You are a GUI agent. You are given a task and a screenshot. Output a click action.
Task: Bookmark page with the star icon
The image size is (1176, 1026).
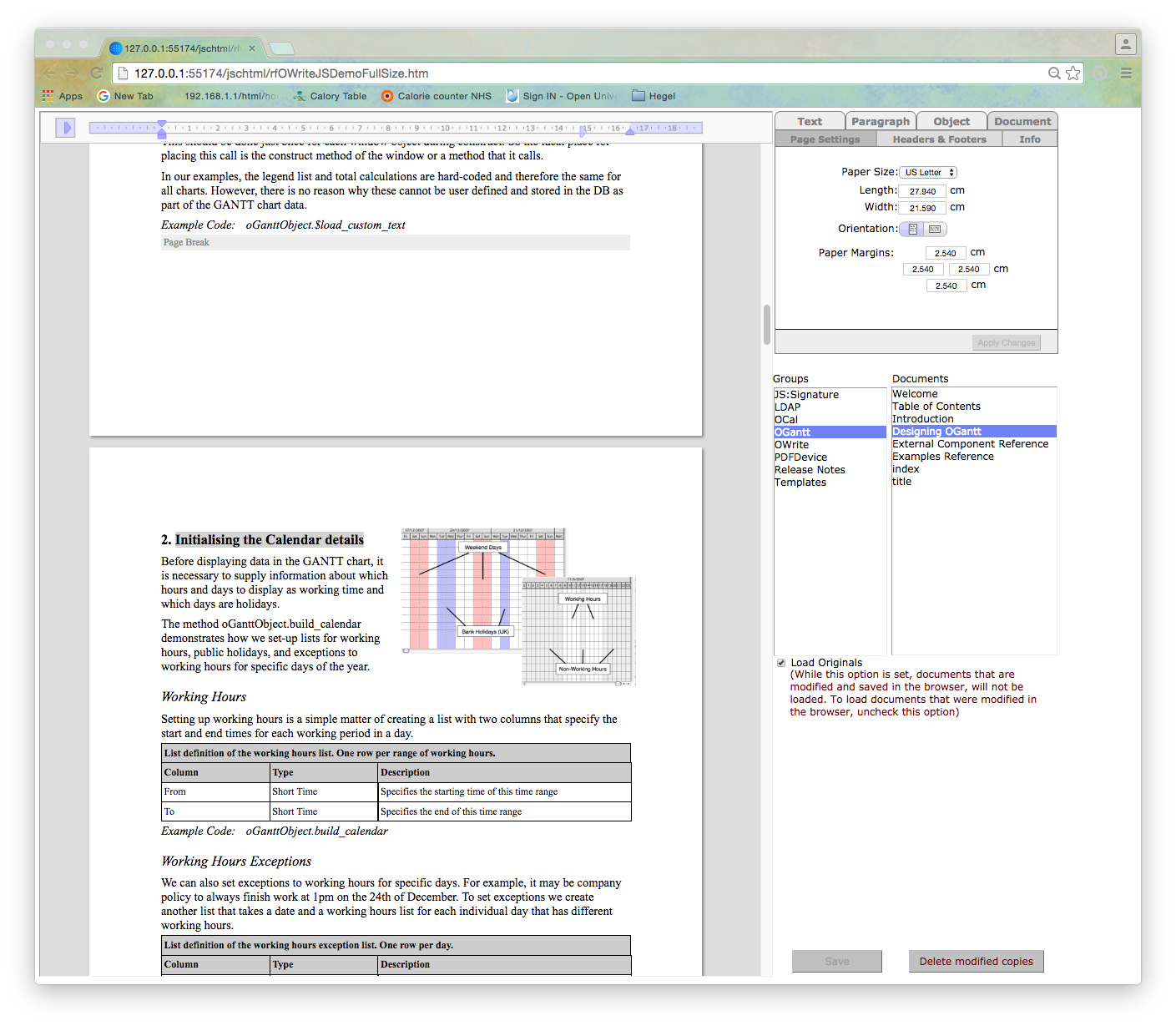[x=1073, y=73]
